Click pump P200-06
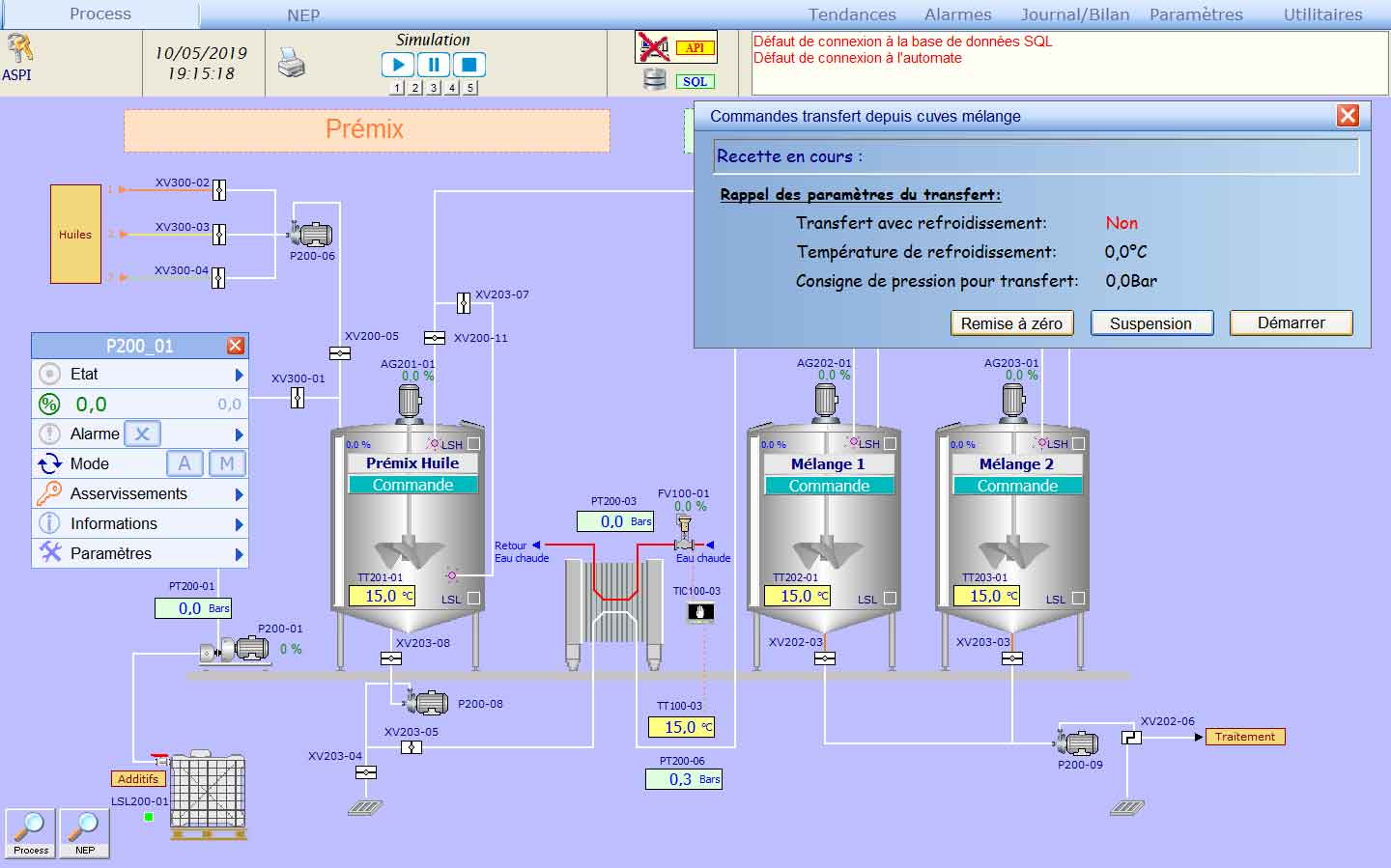 tap(311, 234)
